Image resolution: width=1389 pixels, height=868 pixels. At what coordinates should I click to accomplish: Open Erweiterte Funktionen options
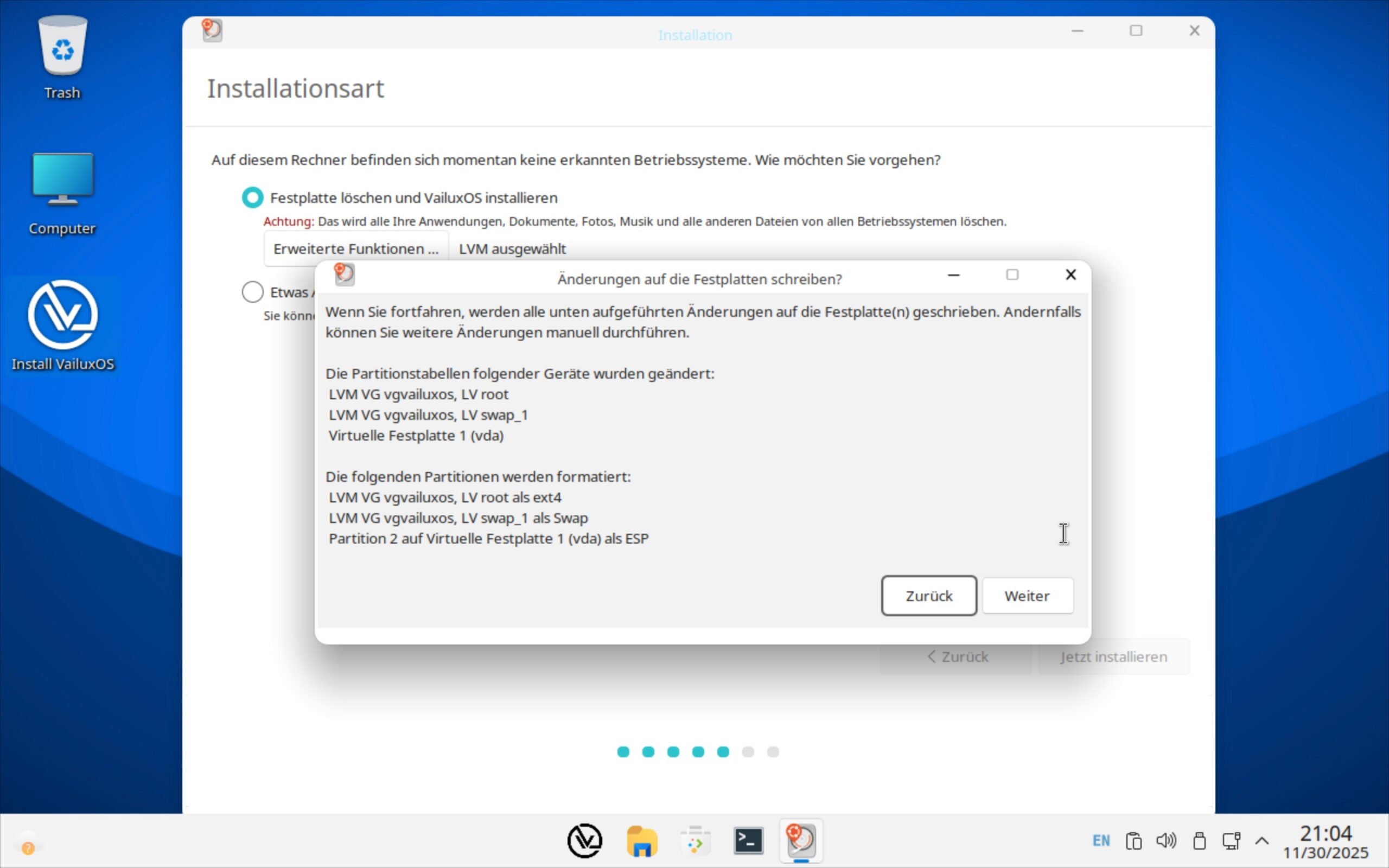click(356, 248)
